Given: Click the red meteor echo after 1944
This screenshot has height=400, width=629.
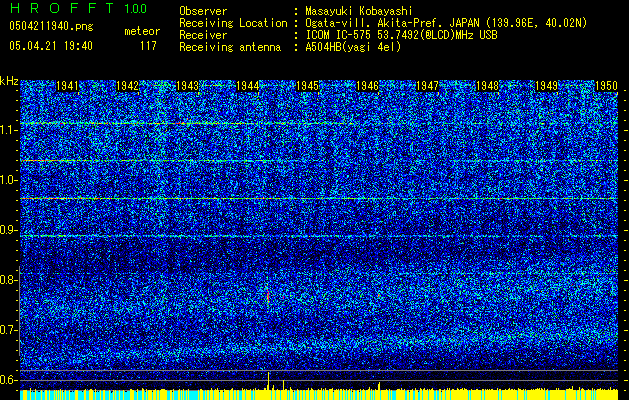Looking at the screenshot, I should [268, 296].
